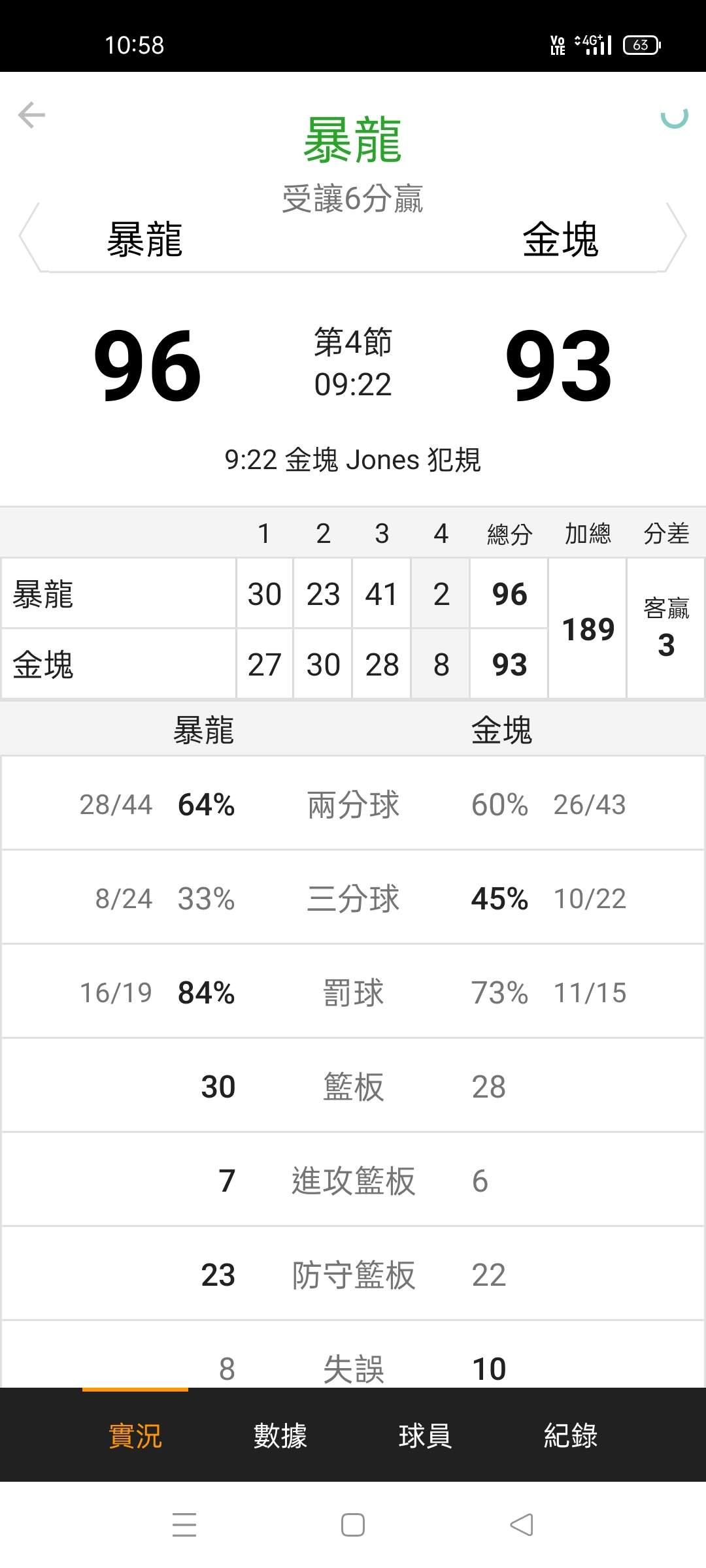Switch to the 實況 tab
This screenshot has height=1568, width=706.
click(x=135, y=1435)
